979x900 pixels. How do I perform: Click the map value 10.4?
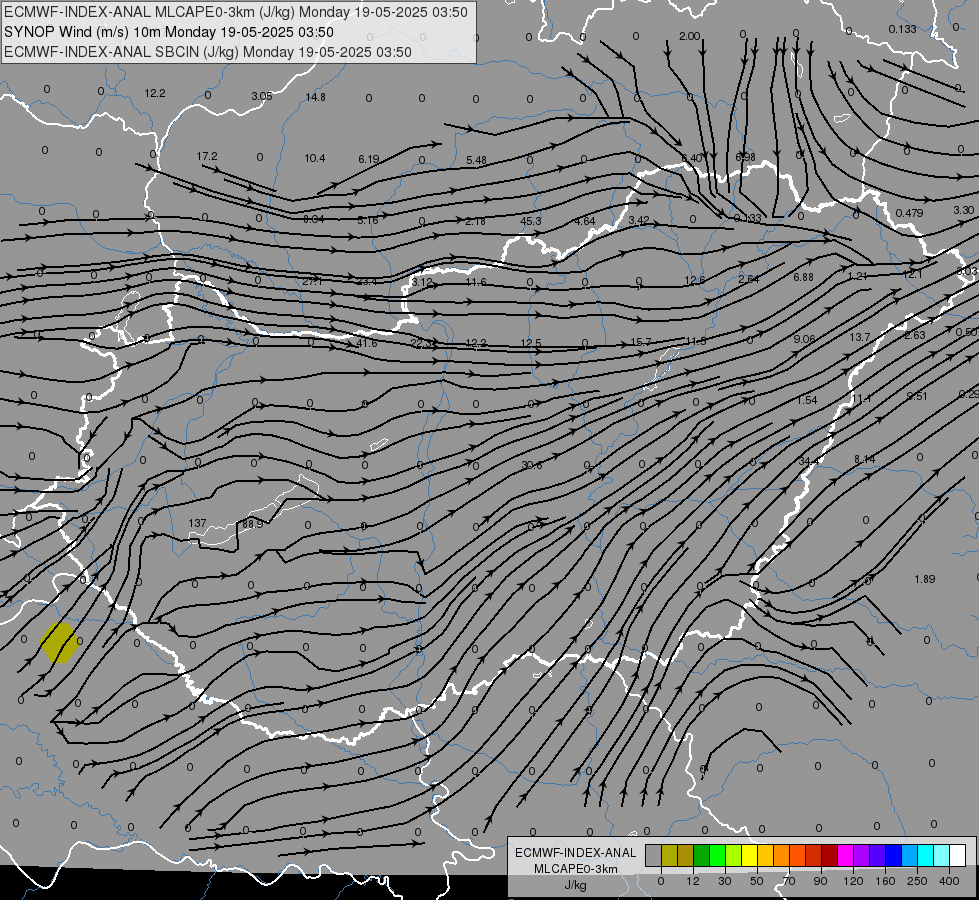tap(315, 158)
